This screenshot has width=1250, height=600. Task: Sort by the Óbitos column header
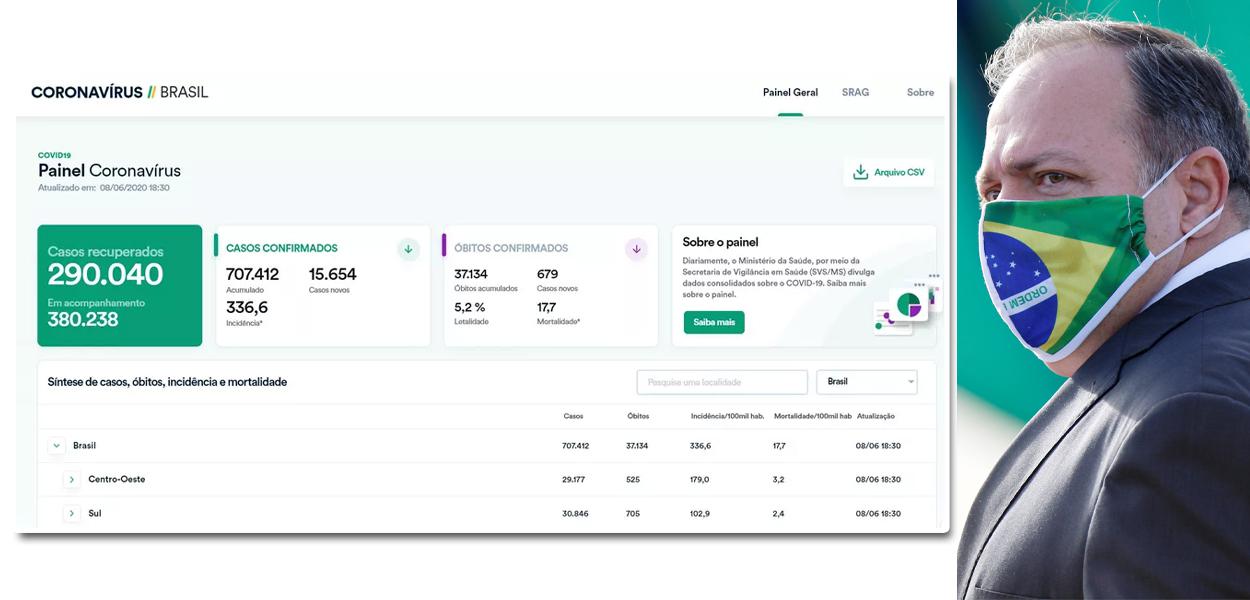(638, 416)
